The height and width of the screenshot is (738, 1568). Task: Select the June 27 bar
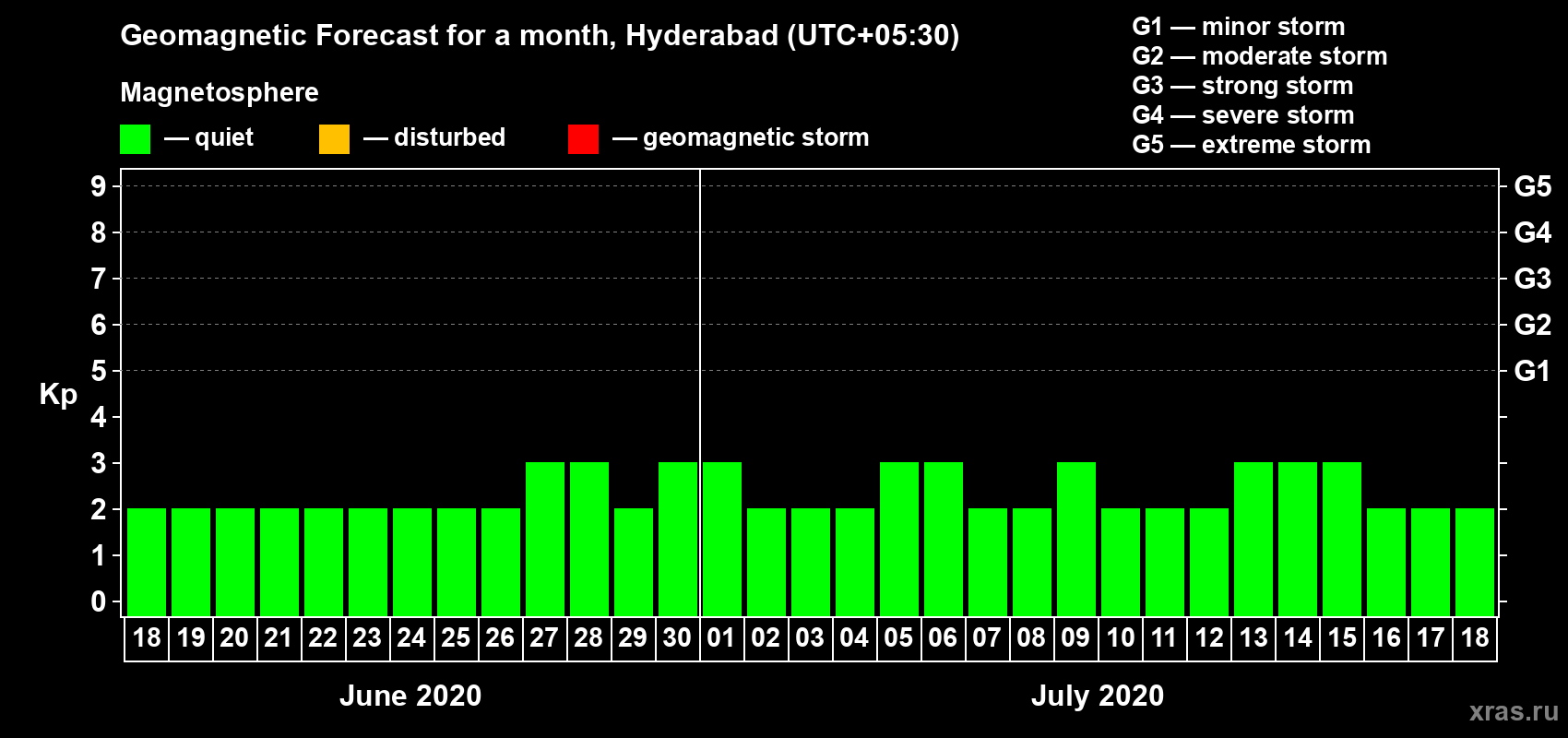(x=545, y=539)
